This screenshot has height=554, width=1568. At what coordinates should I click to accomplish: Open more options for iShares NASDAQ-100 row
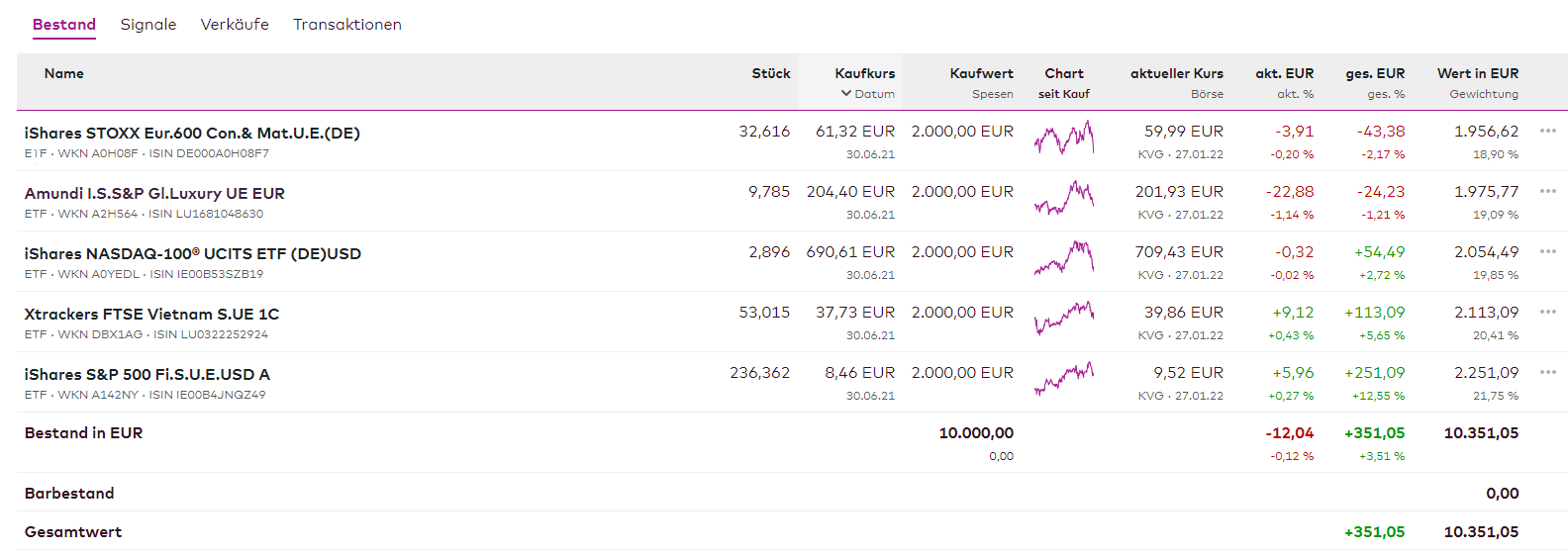(1547, 251)
